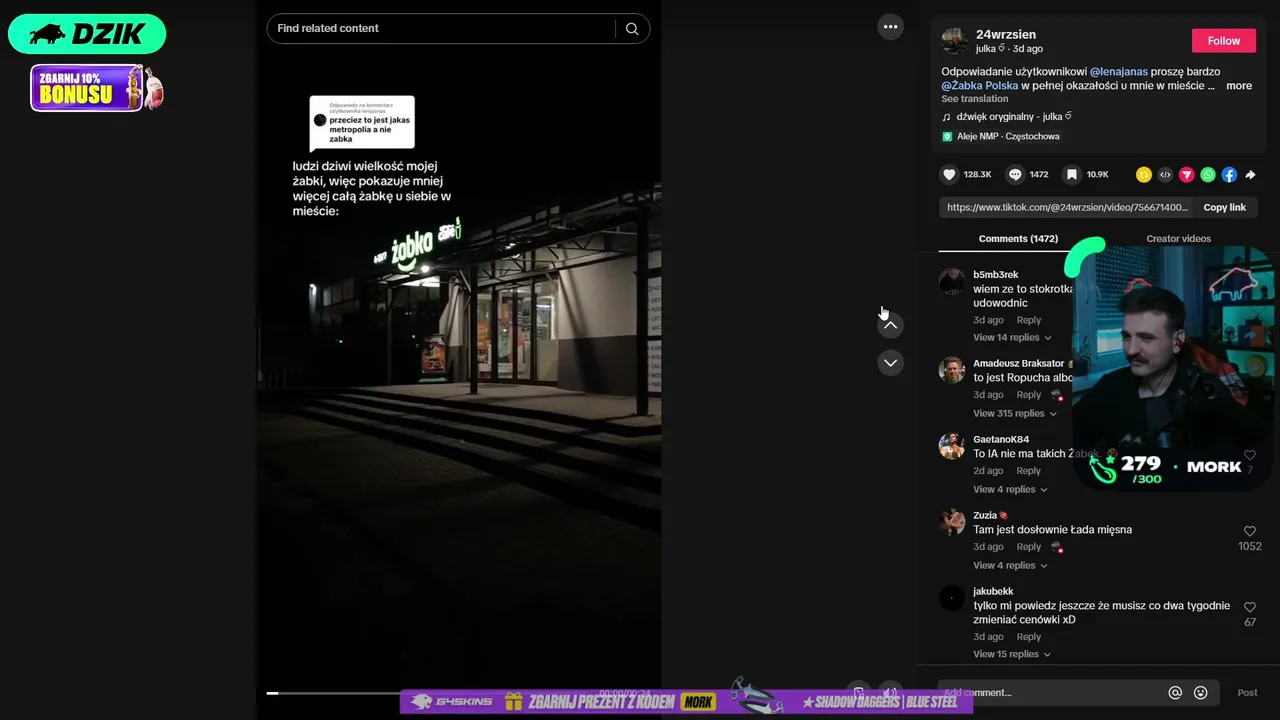
Task: Open dźwięk oryginalny - julka sound link
Action: pos(1014,117)
